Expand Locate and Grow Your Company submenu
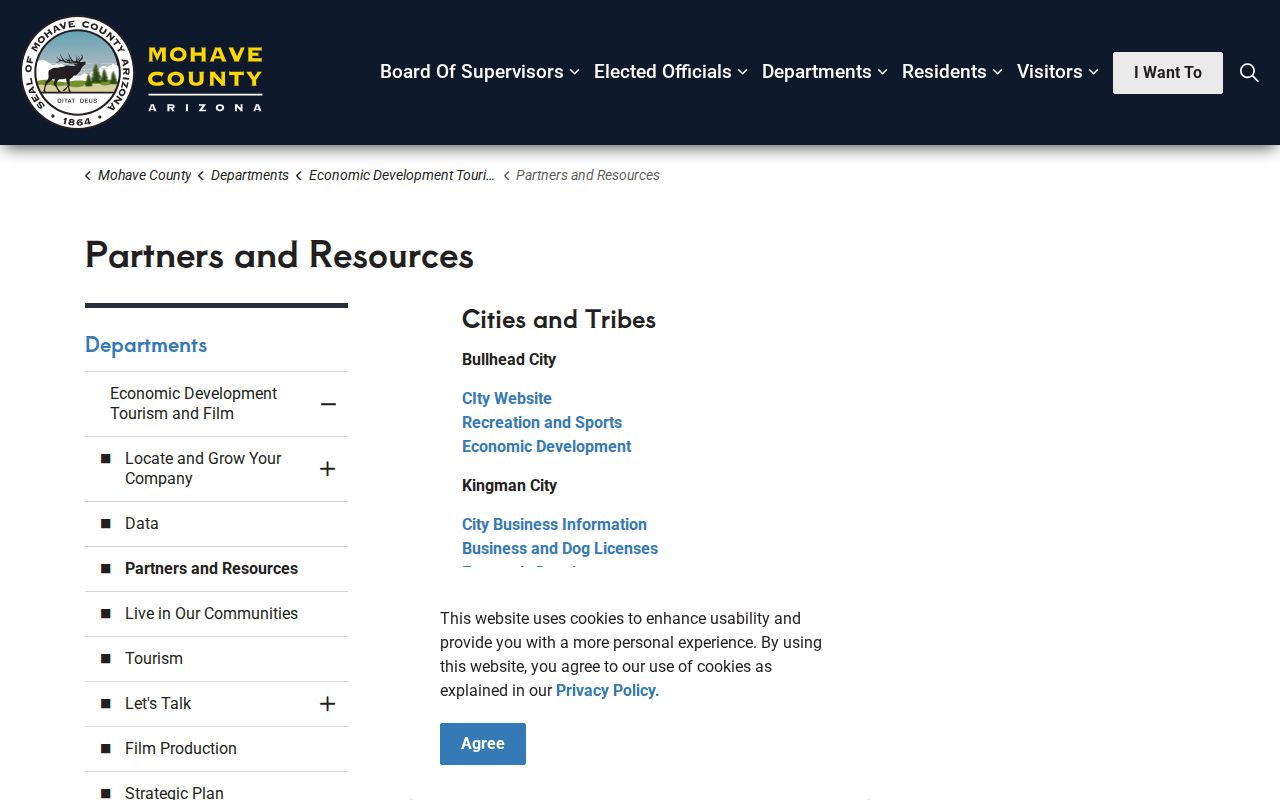This screenshot has height=800, width=1280. click(x=327, y=469)
